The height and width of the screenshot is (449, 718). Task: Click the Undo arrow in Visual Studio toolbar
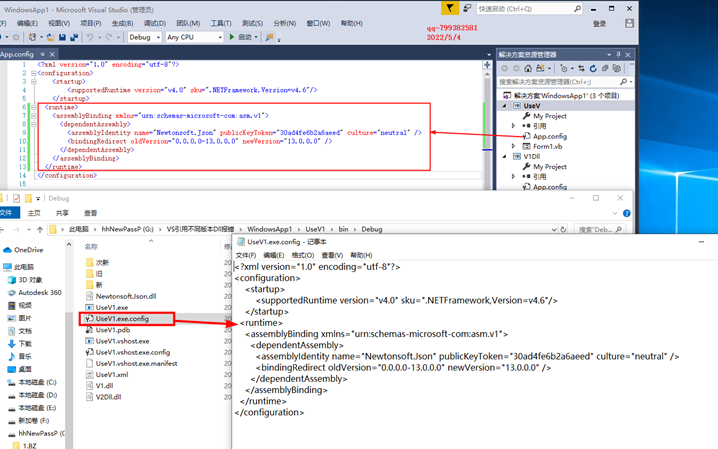point(90,37)
